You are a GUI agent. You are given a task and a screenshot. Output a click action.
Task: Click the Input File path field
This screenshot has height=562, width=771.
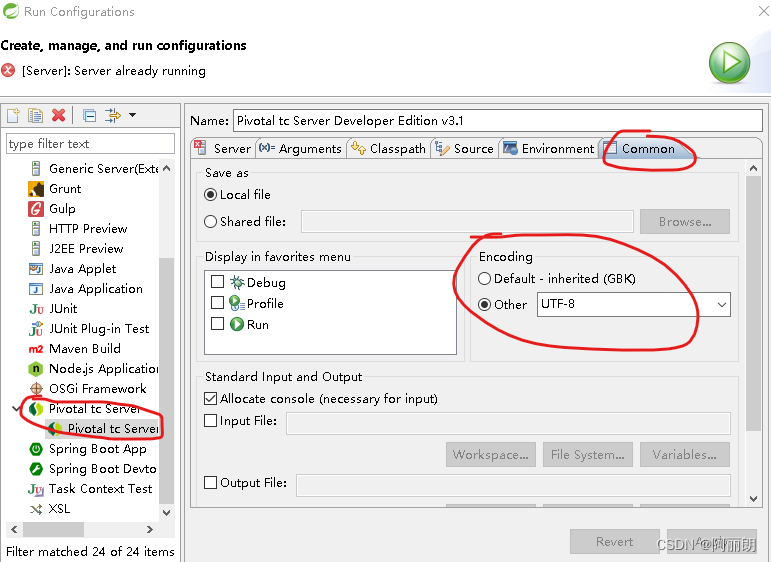coord(508,423)
